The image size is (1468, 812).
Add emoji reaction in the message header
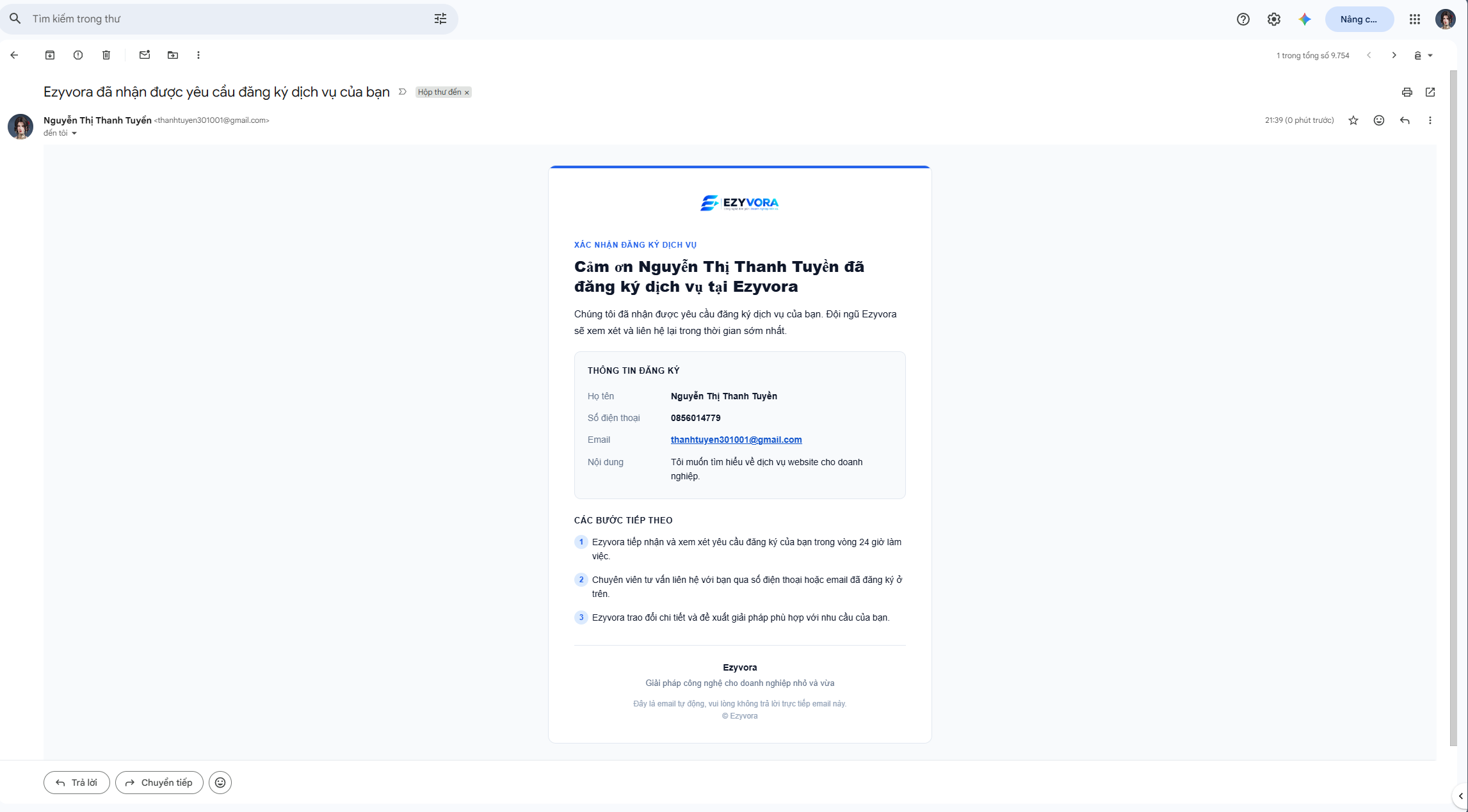click(1379, 120)
